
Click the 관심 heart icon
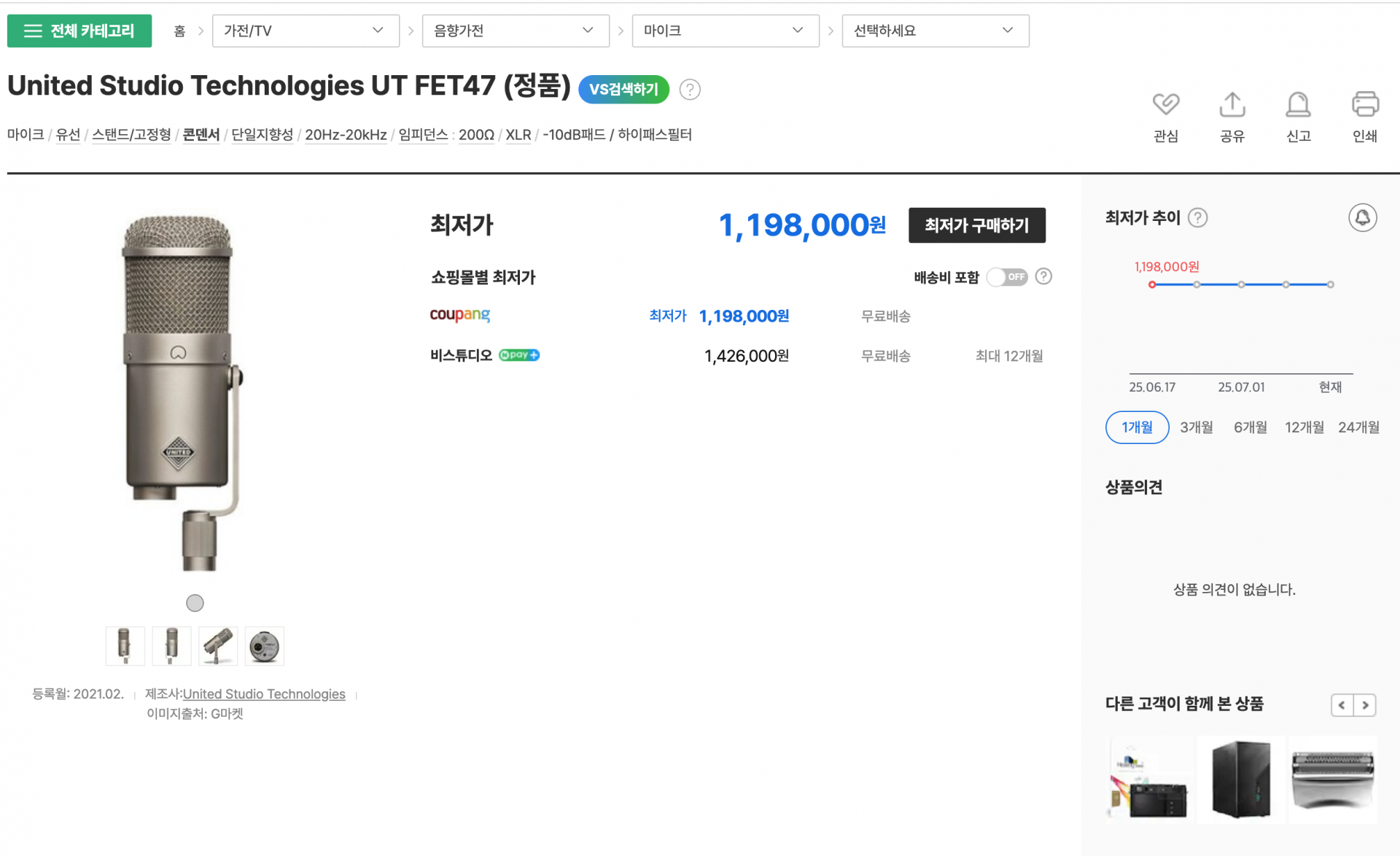pyautogui.click(x=1165, y=105)
